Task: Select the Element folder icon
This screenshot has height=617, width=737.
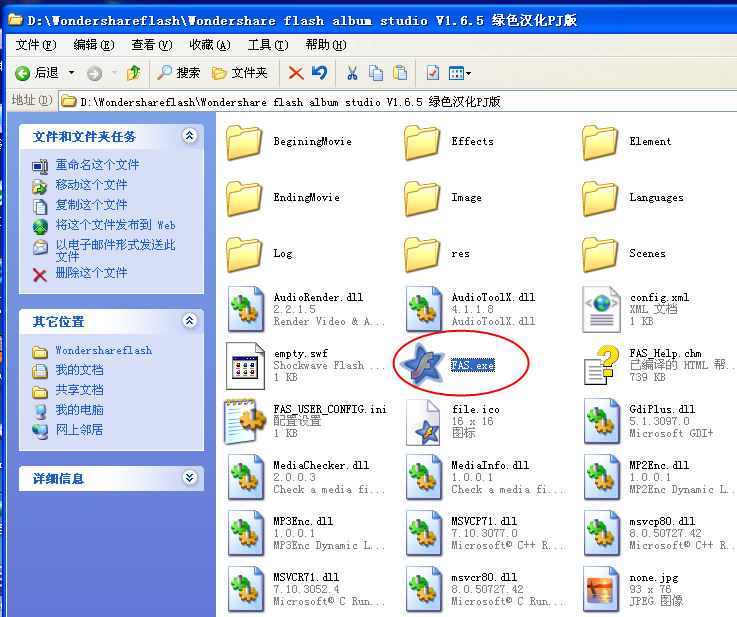Action: point(600,142)
